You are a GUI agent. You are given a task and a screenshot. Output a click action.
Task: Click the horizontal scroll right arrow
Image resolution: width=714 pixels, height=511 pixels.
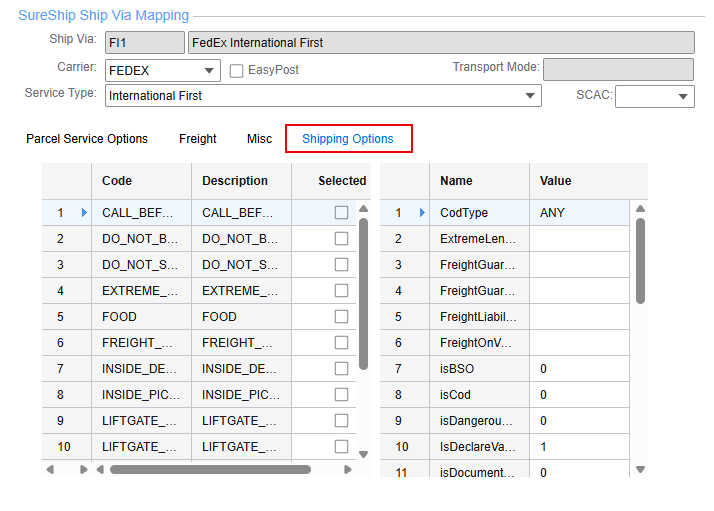pyautogui.click(x=347, y=469)
